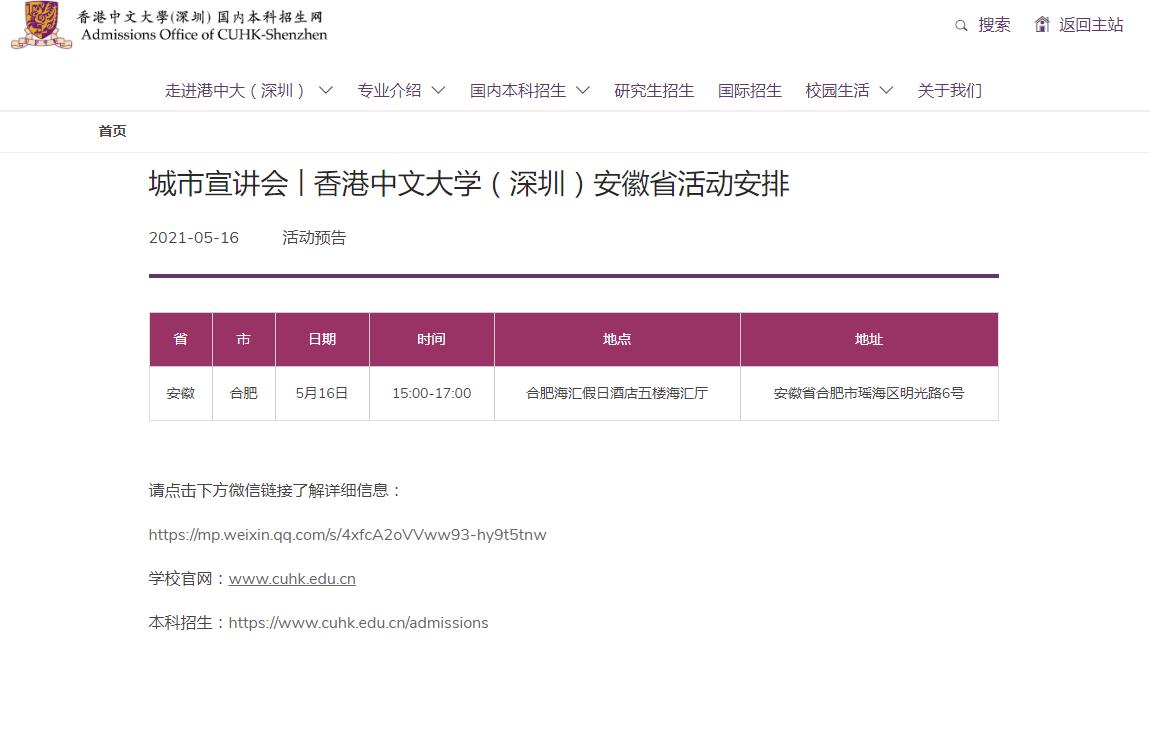Click the 地址 table header

[x=869, y=339]
